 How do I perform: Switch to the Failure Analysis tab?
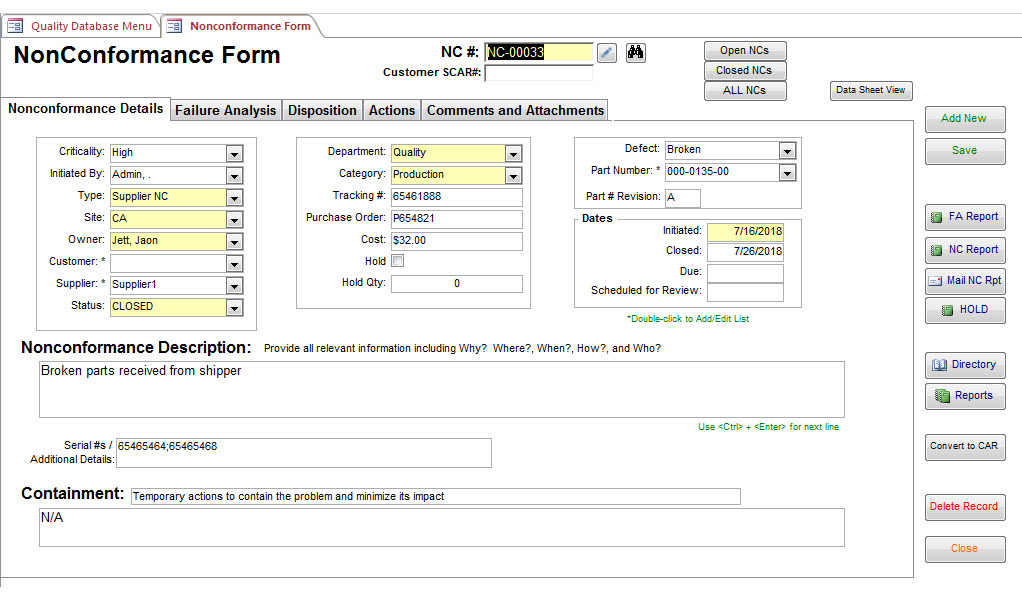point(225,110)
